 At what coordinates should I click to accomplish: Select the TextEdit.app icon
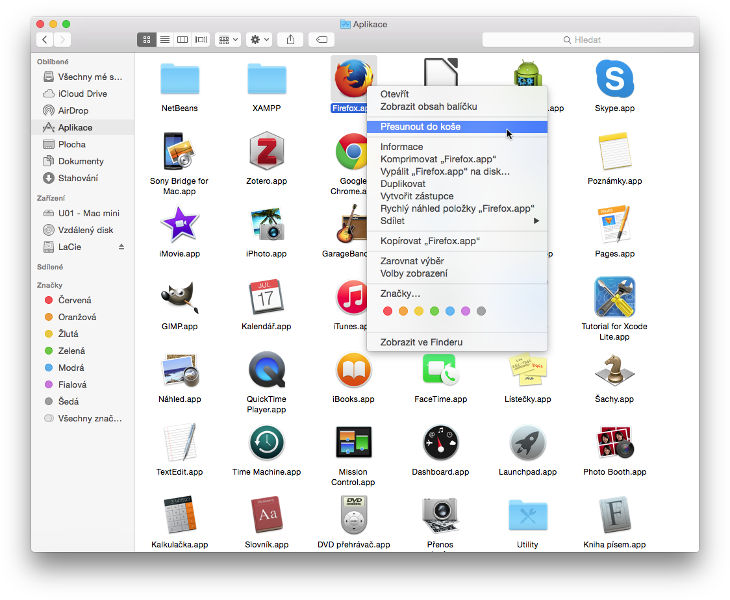pos(180,442)
